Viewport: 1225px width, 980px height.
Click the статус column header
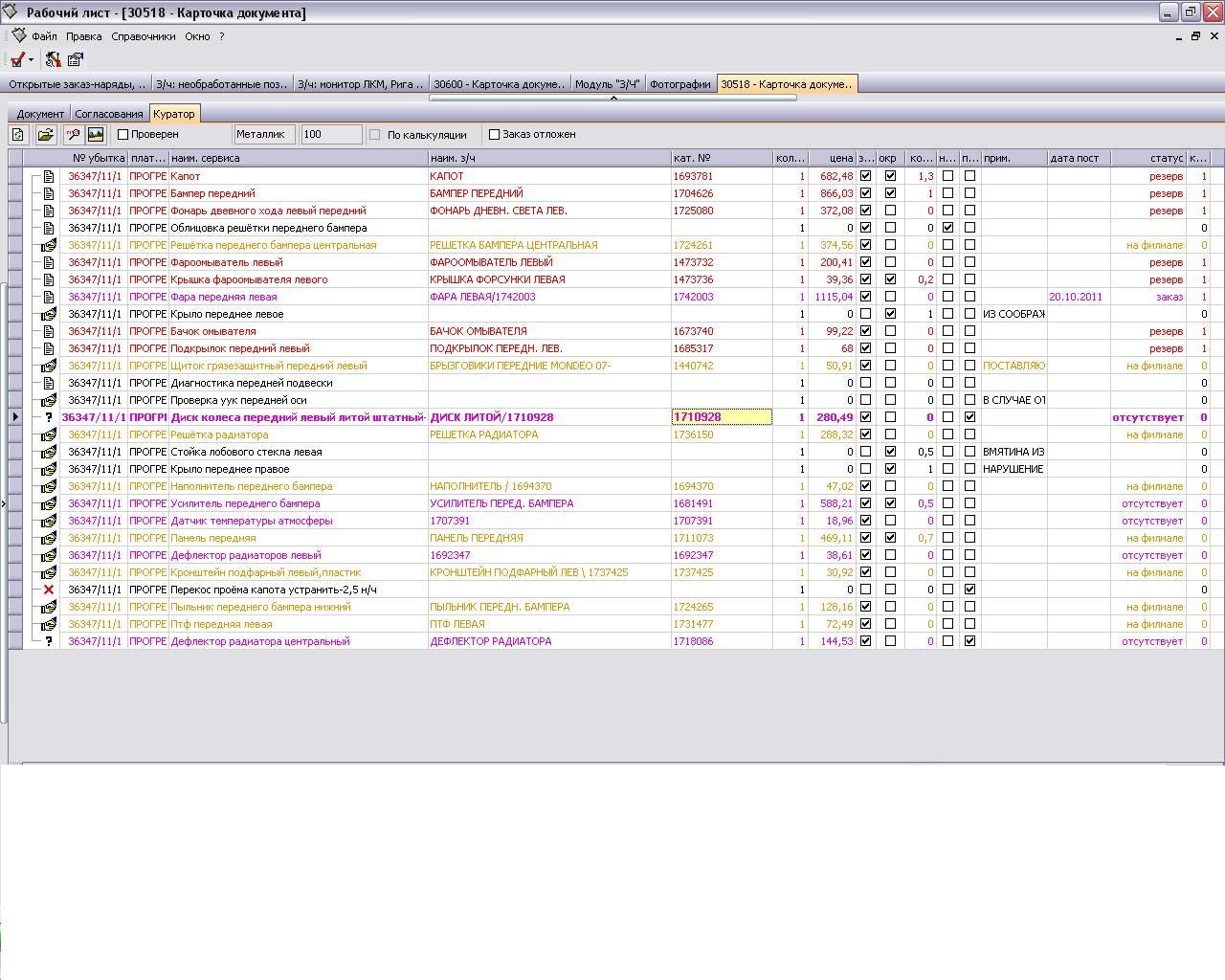[x=1147, y=158]
